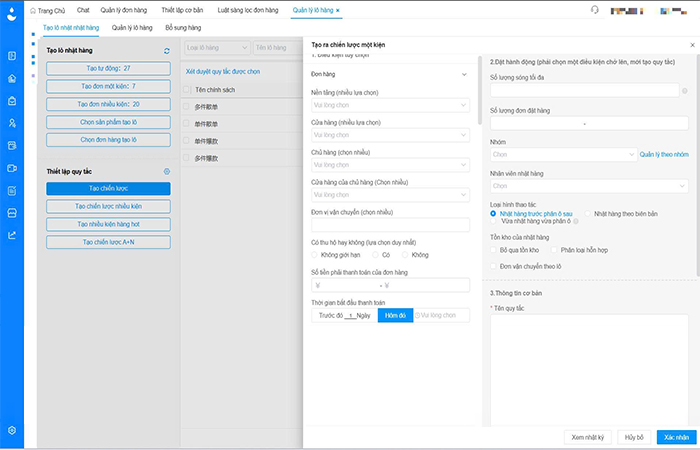Switch to the Quản lý lô hàng sub-tab
This screenshot has height=450, width=700.
point(132,29)
